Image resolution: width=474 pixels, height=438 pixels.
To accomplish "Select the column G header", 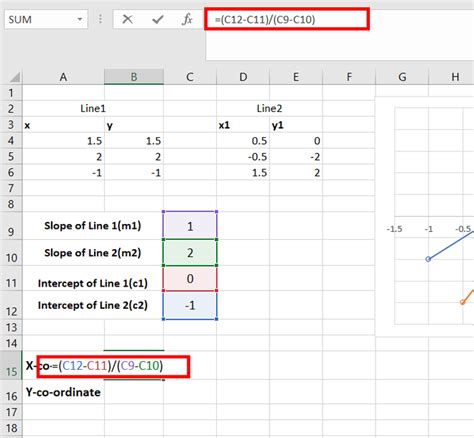I will (x=402, y=77).
